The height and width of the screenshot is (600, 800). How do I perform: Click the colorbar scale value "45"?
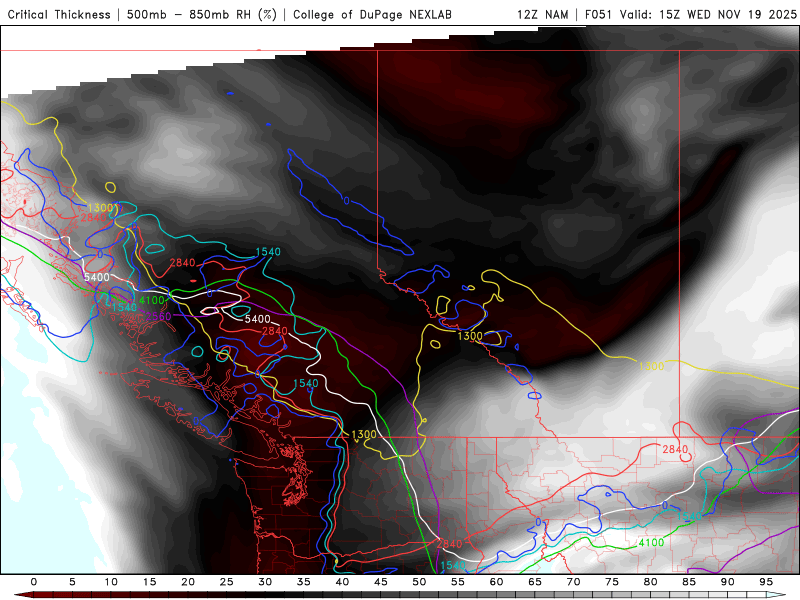(381, 582)
